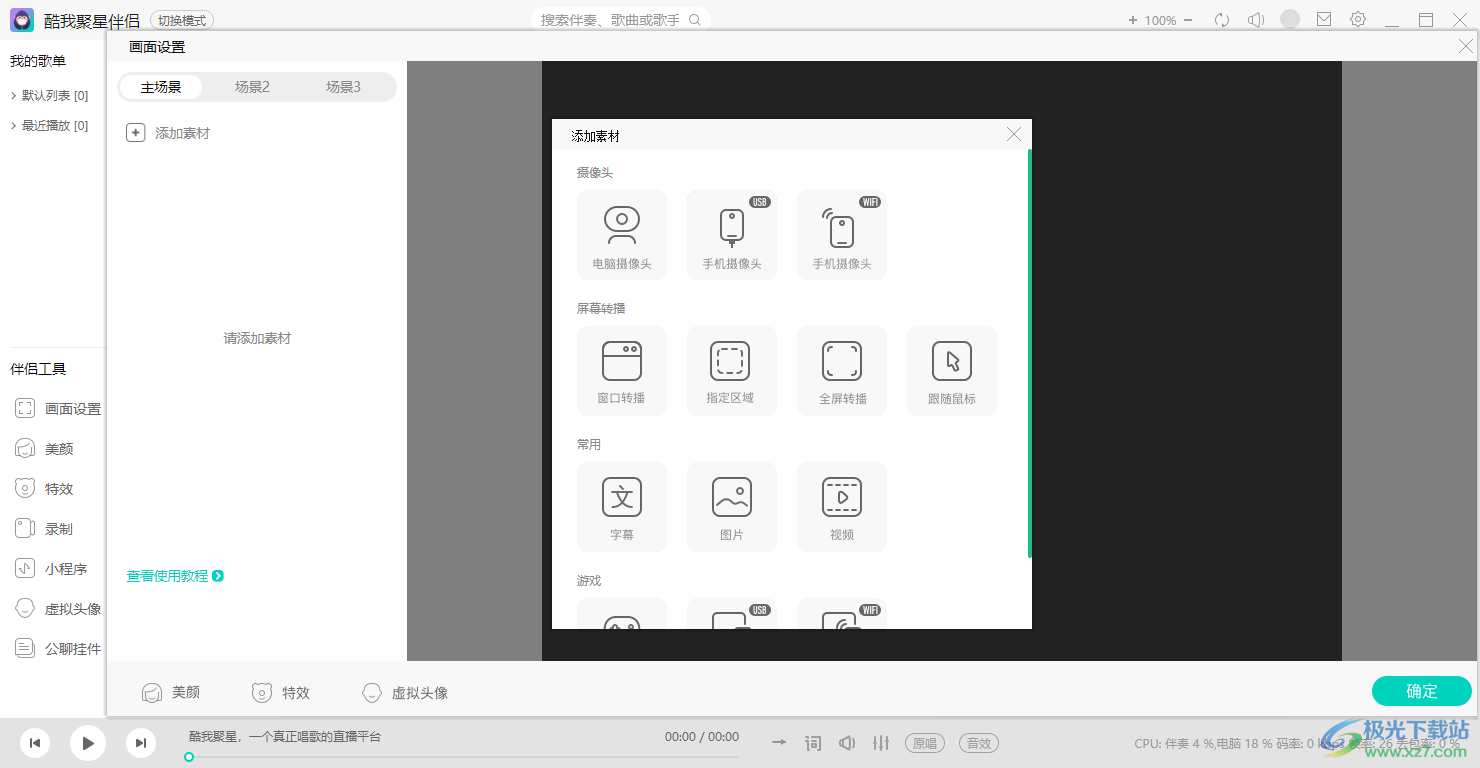Toggle the play order arrow icon
1480x768 pixels.
tap(779, 743)
